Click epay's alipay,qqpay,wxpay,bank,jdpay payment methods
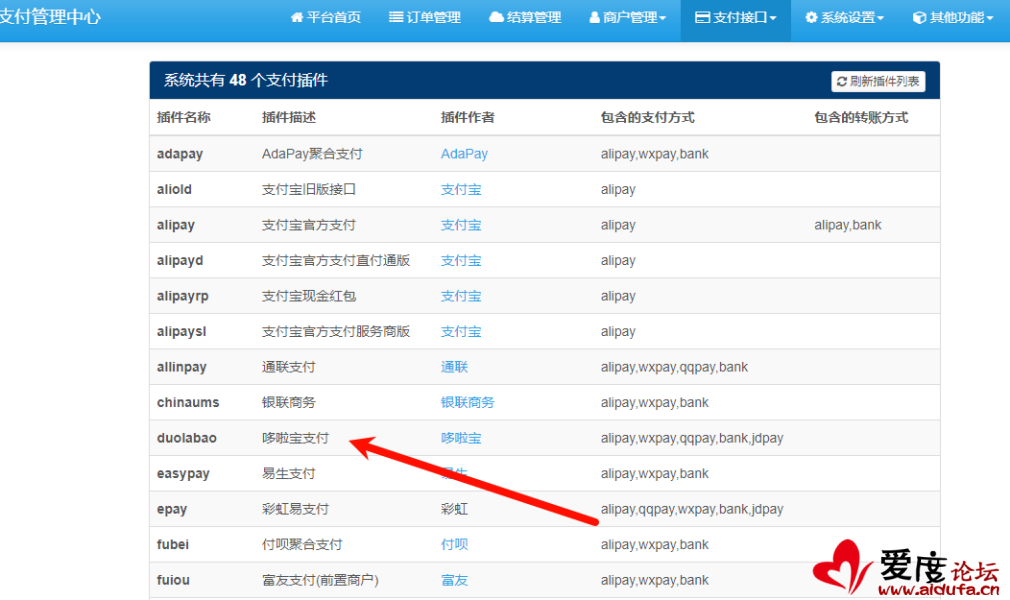 [x=692, y=509]
